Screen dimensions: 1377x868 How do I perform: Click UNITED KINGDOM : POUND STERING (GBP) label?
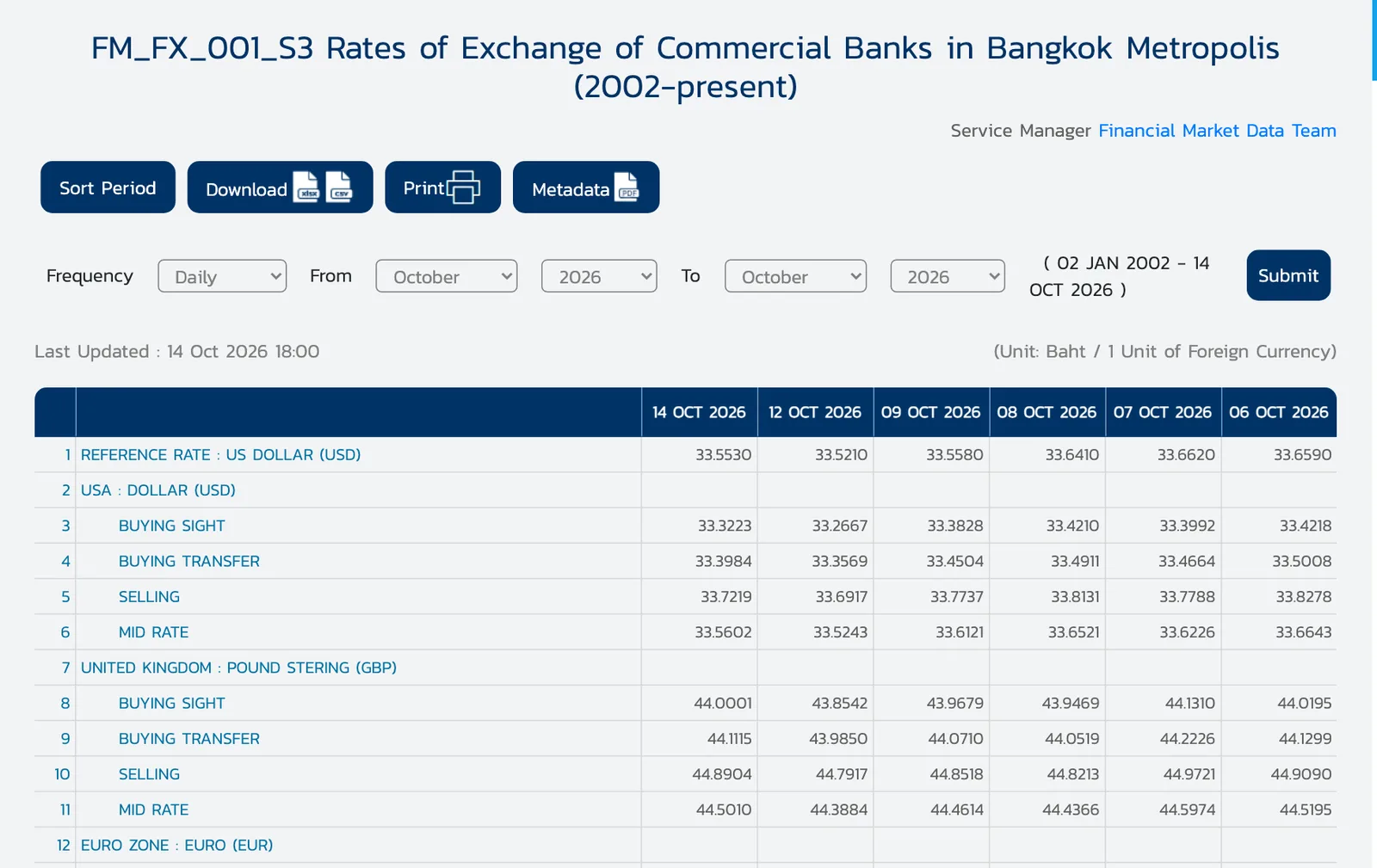tap(238, 668)
